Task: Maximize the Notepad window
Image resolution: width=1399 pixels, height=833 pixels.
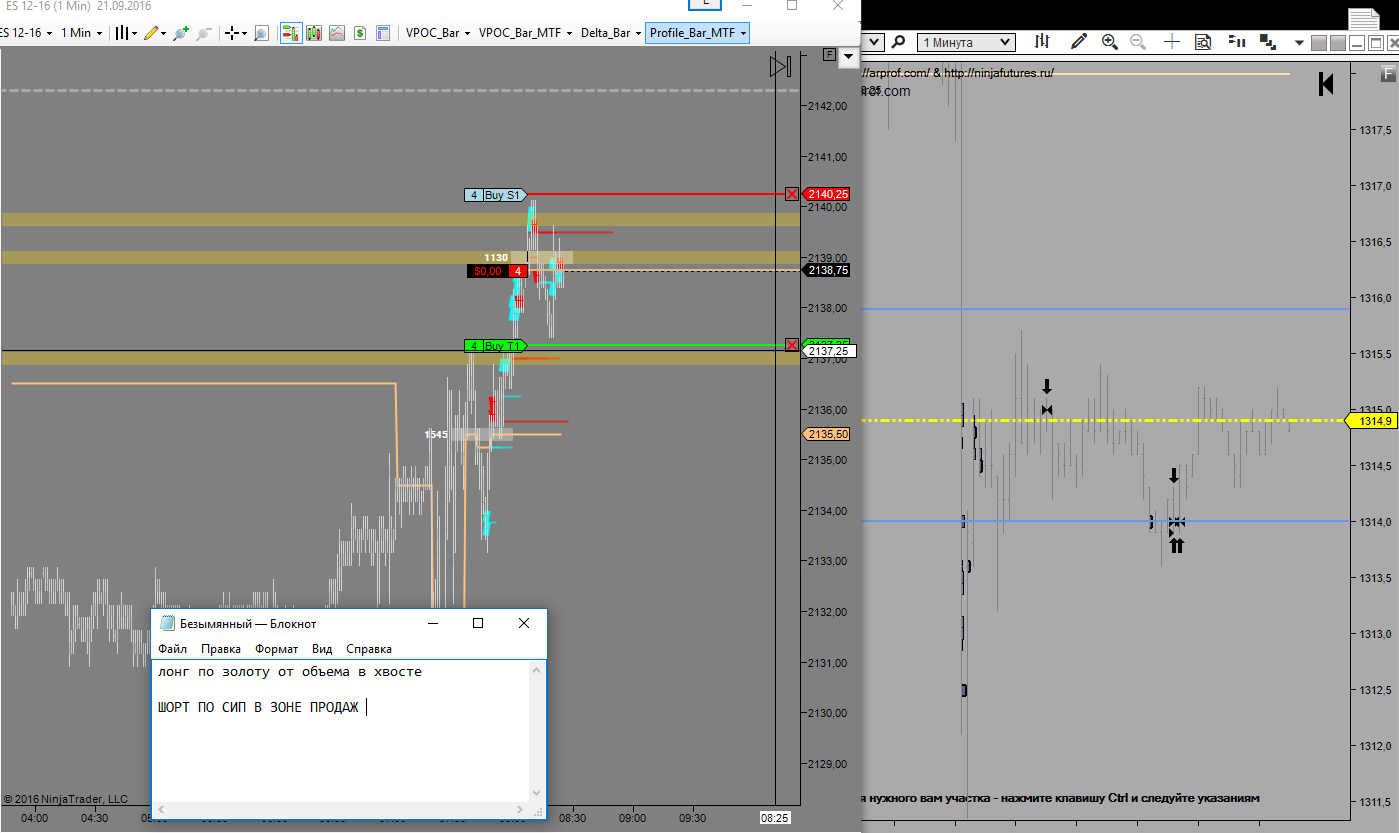Action: [x=478, y=623]
